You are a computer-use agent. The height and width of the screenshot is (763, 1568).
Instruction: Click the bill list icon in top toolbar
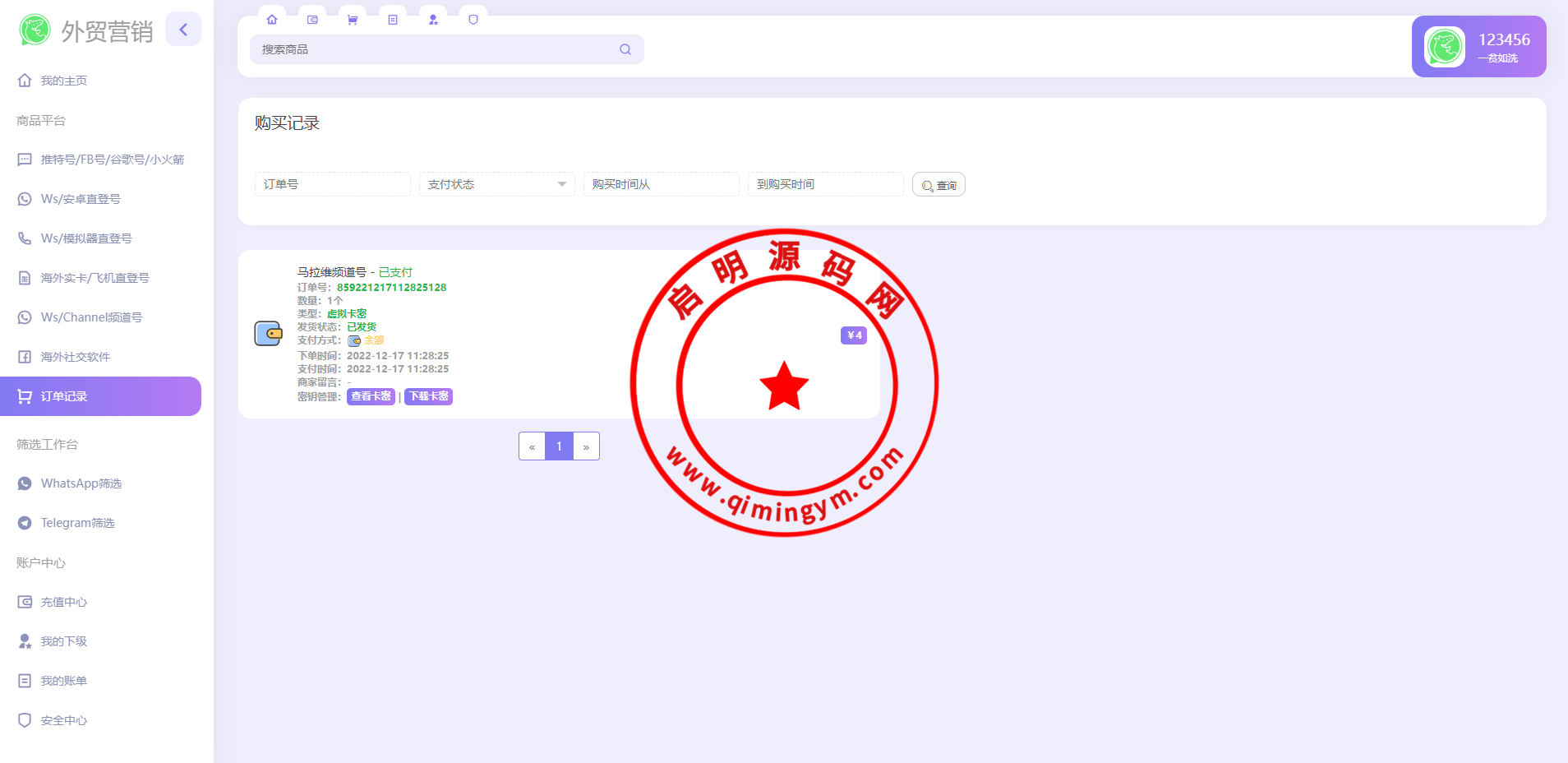[393, 20]
